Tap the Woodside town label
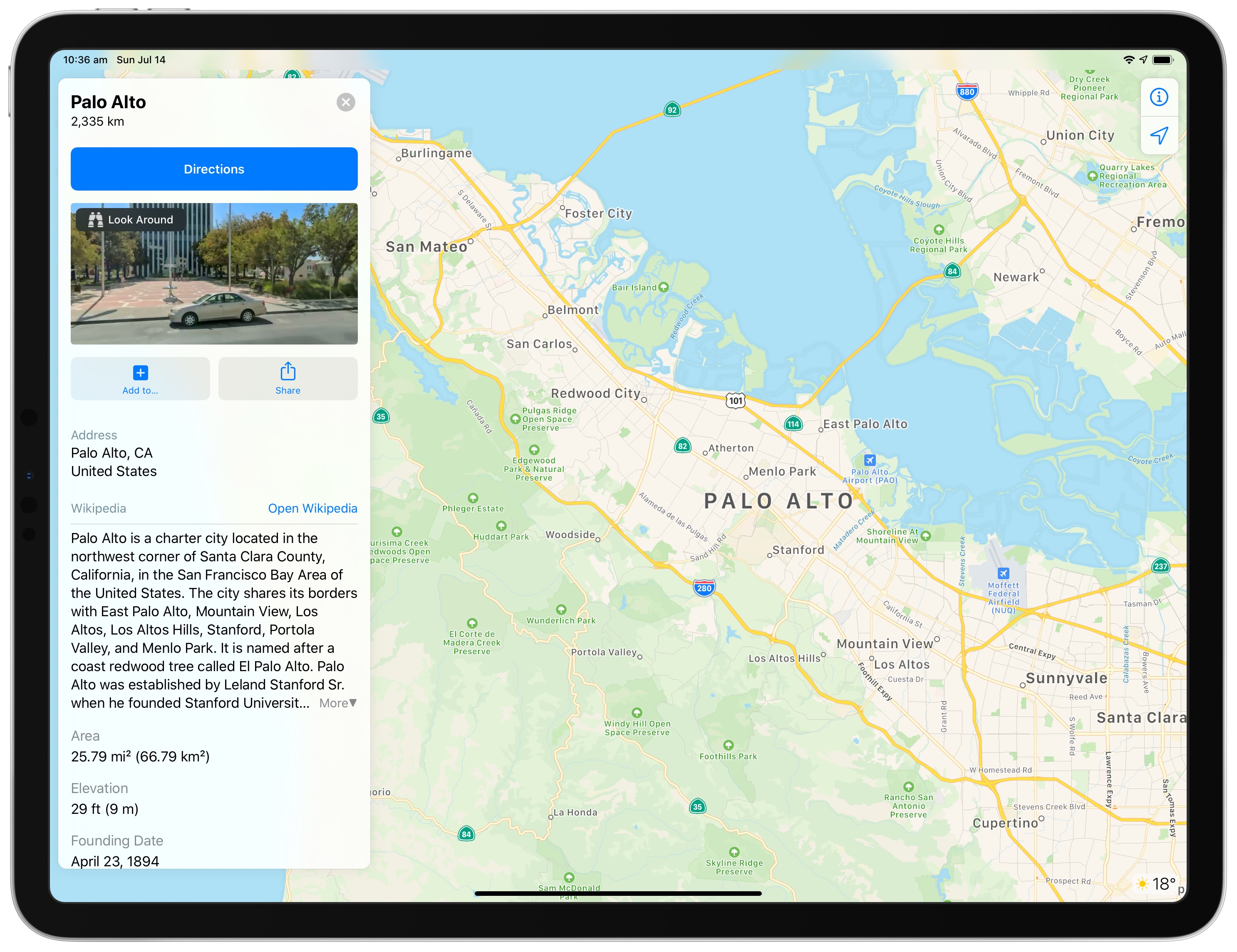The image size is (1237, 952). point(570,535)
